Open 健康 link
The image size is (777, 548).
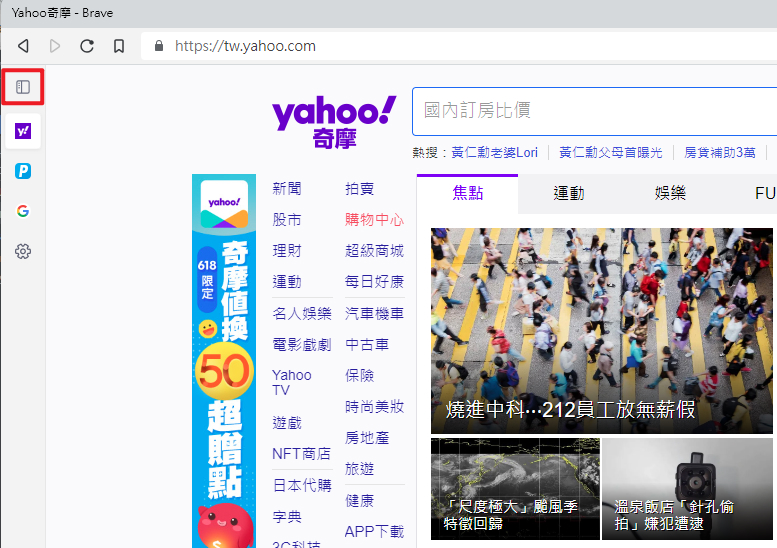tap(359, 501)
